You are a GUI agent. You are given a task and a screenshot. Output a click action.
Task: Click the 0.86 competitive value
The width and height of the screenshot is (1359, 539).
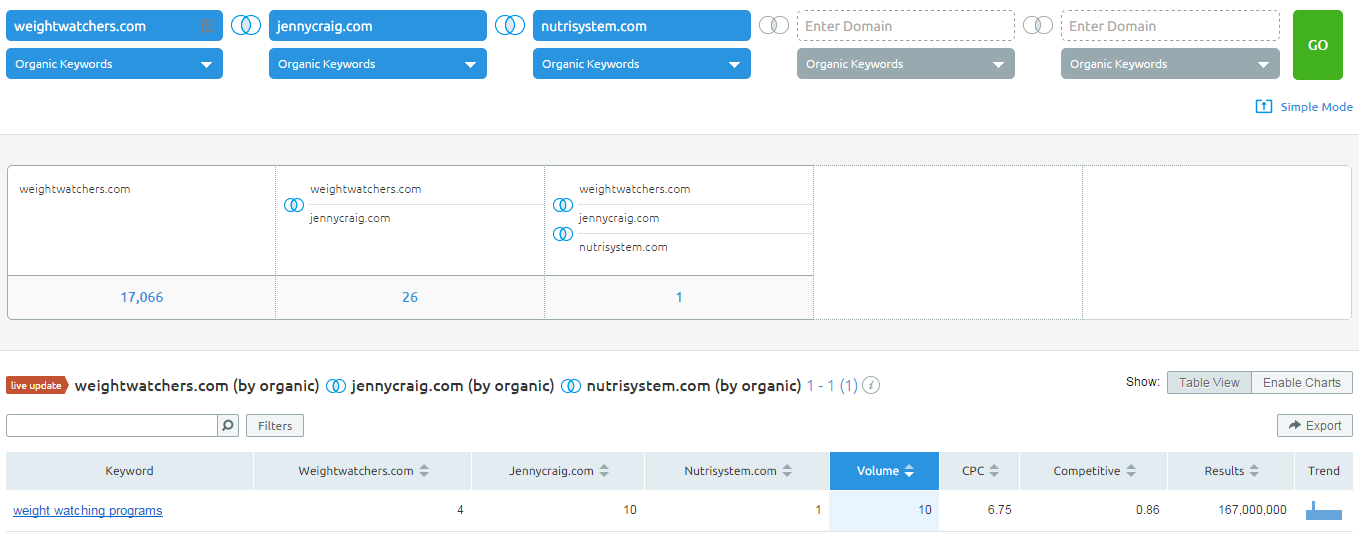(1148, 510)
